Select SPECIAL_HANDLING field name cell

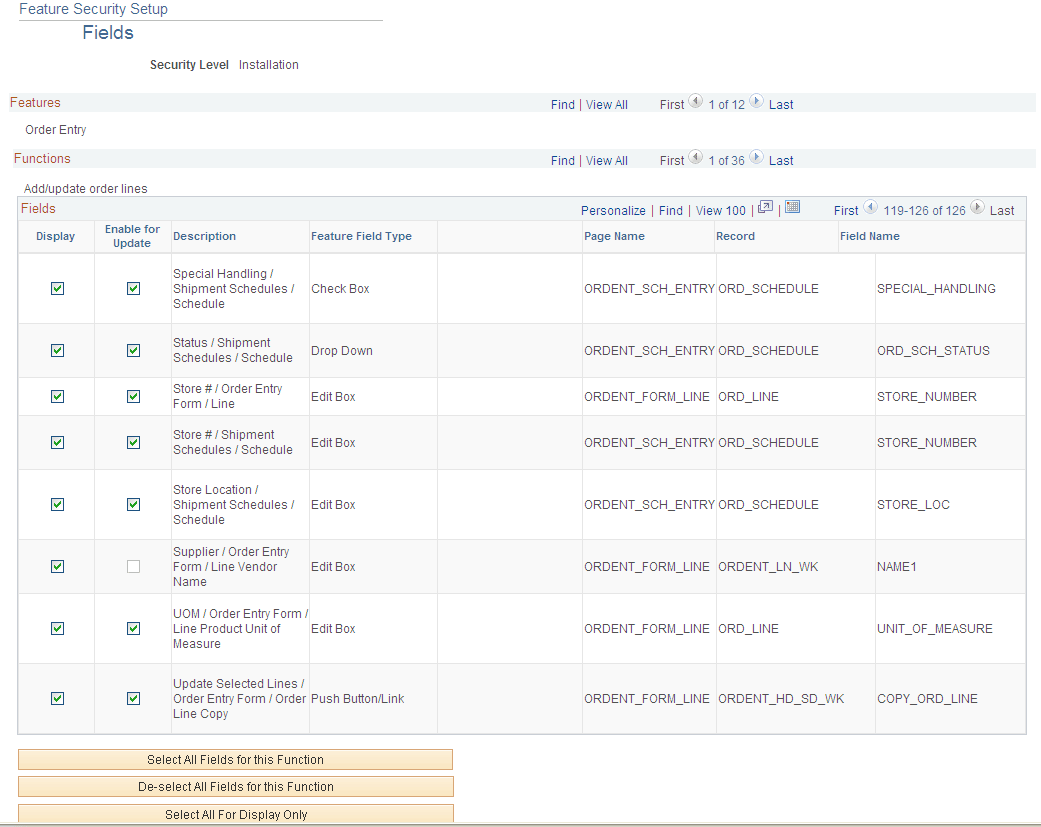tap(936, 289)
